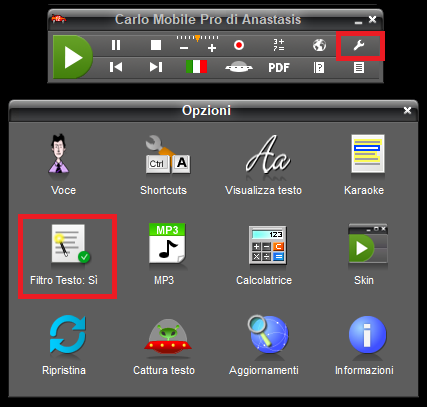Open the PDF tool
The image size is (427, 407).
pyautogui.click(x=279, y=68)
